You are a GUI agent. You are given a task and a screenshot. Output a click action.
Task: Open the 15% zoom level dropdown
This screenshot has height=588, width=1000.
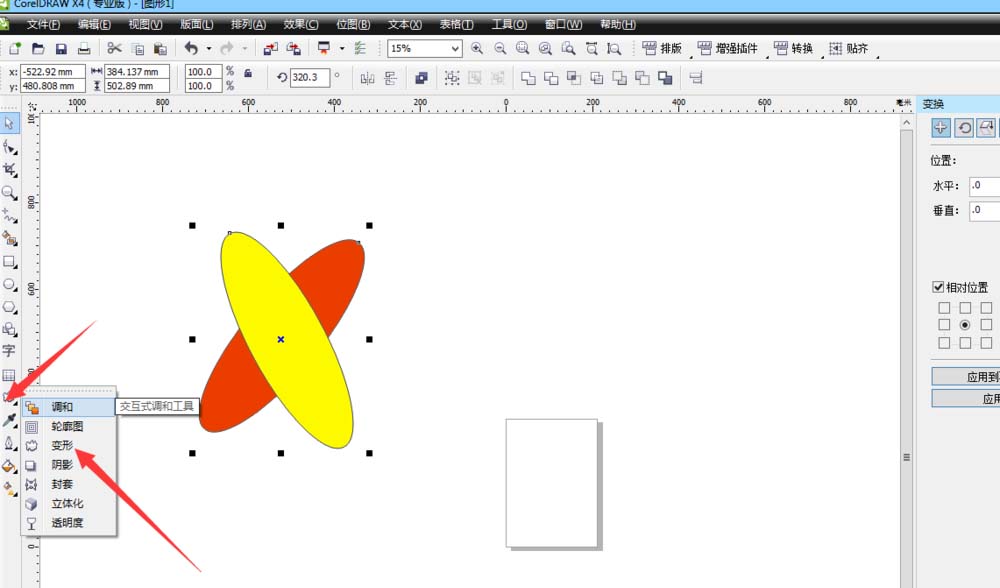click(x=455, y=48)
